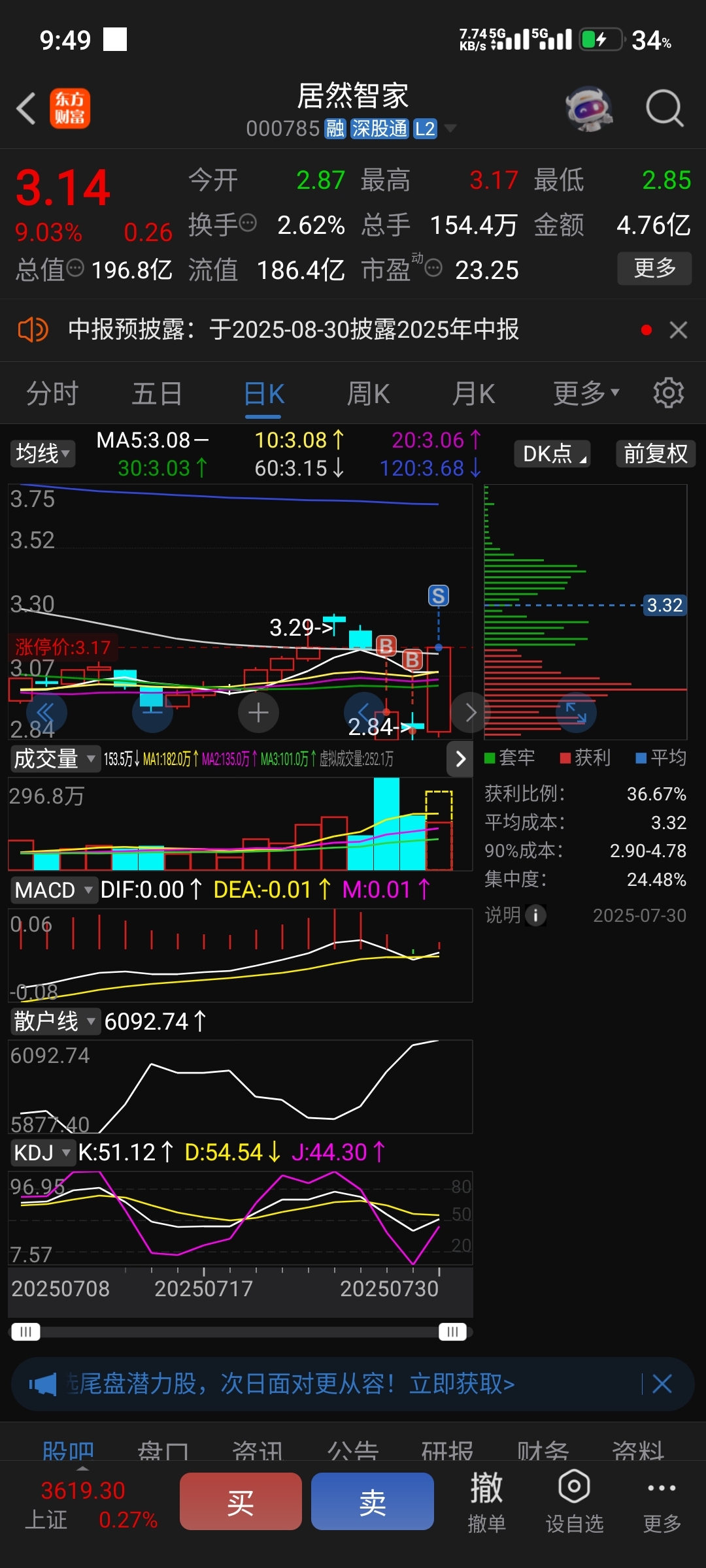The width and height of the screenshot is (706, 1568).
Task: Grab the right chart range slider handle
Action: pyautogui.click(x=452, y=1331)
